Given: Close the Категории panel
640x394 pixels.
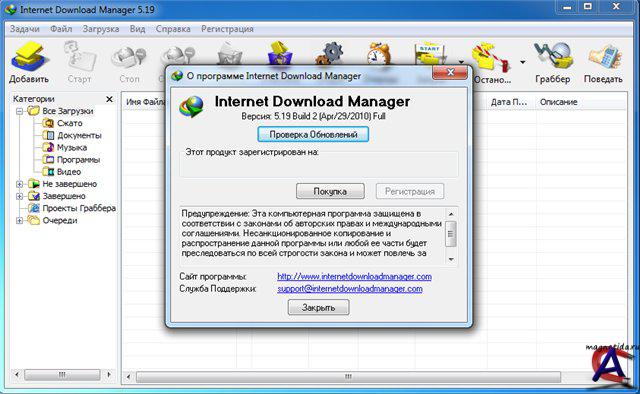Looking at the screenshot, I should (x=109, y=99).
